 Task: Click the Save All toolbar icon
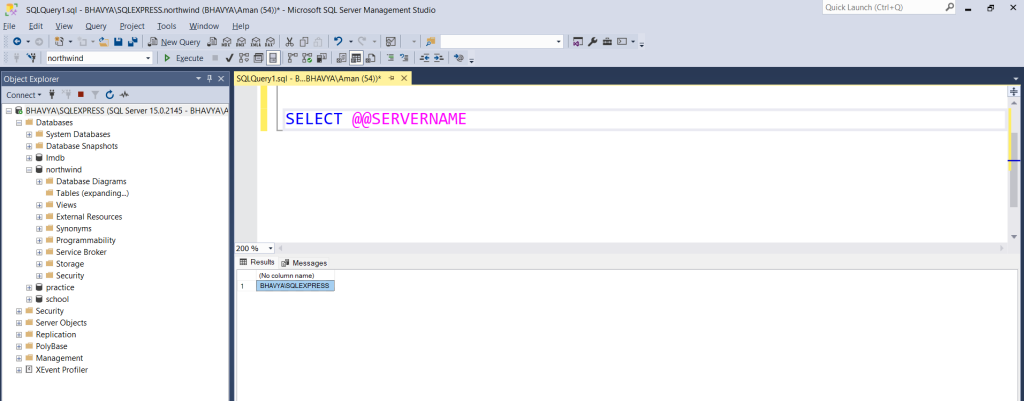pyautogui.click(x=133, y=42)
